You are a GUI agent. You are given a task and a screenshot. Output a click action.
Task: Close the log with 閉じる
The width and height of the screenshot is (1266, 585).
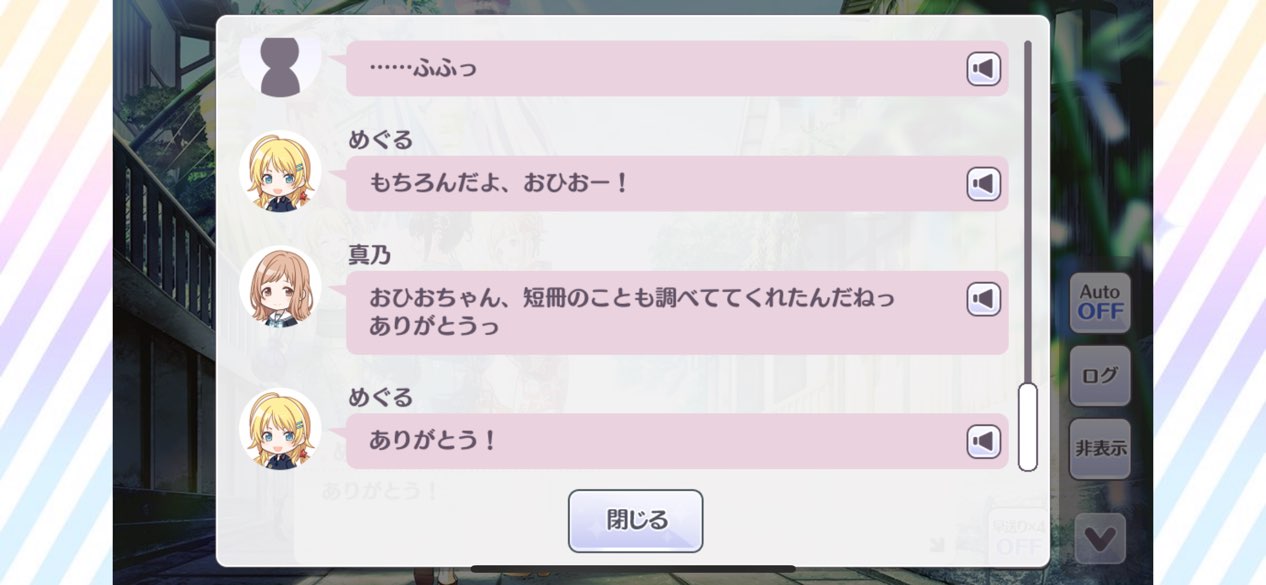[636, 521]
